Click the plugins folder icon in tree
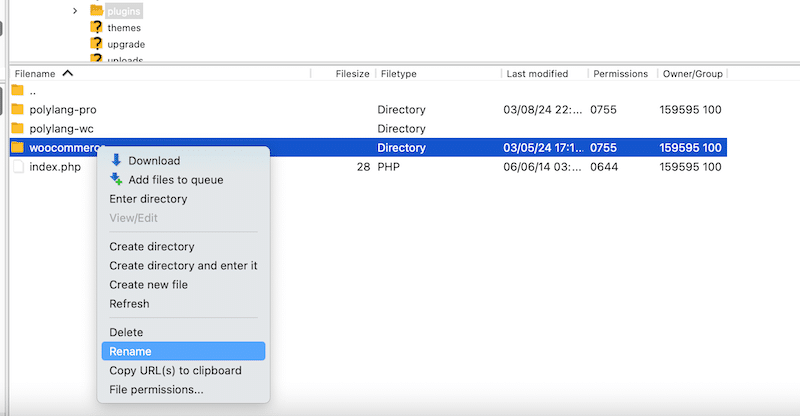This screenshot has height=416, width=800. pos(97,11)
